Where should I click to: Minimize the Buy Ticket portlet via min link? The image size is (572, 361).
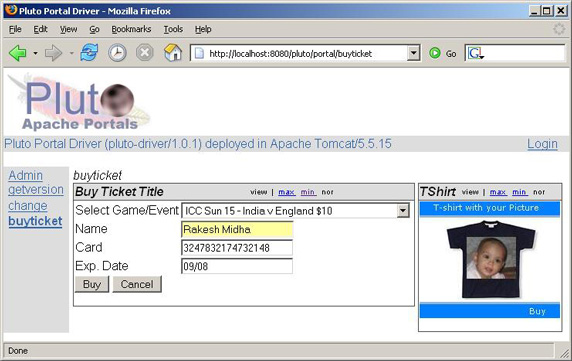(x=308, y=192)
